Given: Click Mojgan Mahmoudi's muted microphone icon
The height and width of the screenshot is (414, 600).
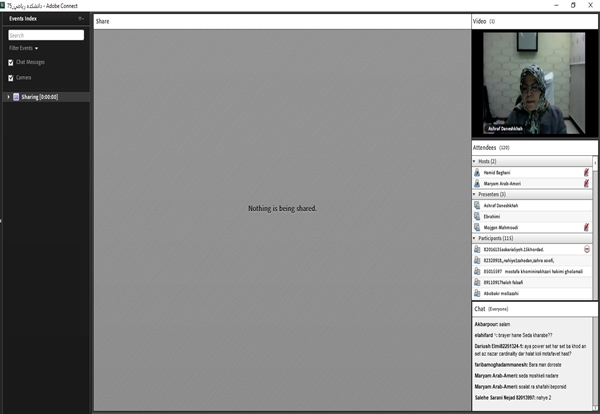Looking at the screenshot, I should [586, 227].
